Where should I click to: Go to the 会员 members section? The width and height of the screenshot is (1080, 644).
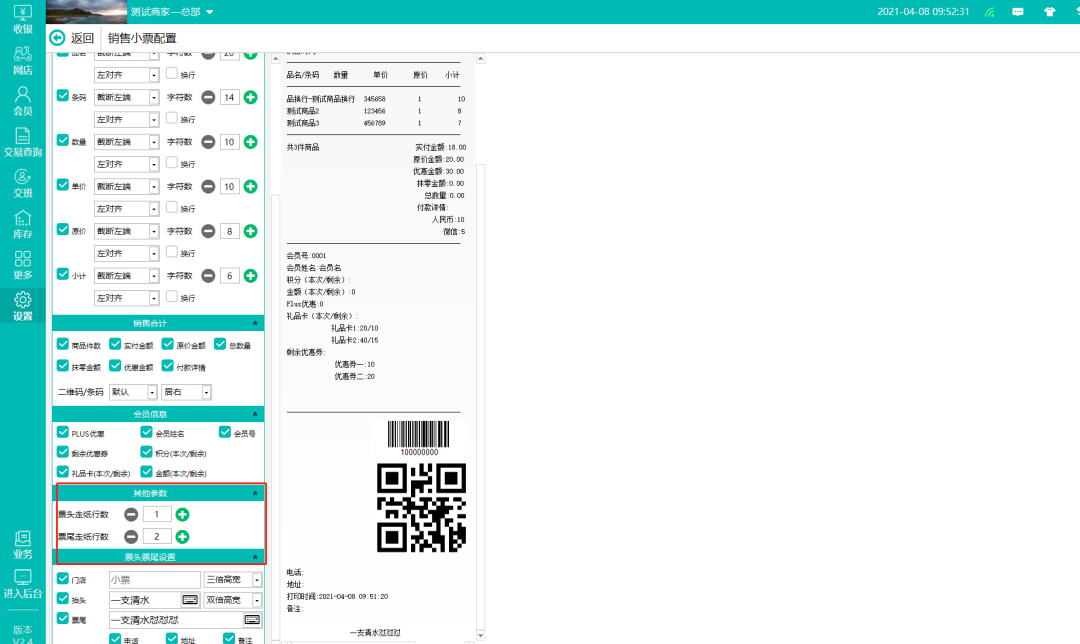[22, 101]
